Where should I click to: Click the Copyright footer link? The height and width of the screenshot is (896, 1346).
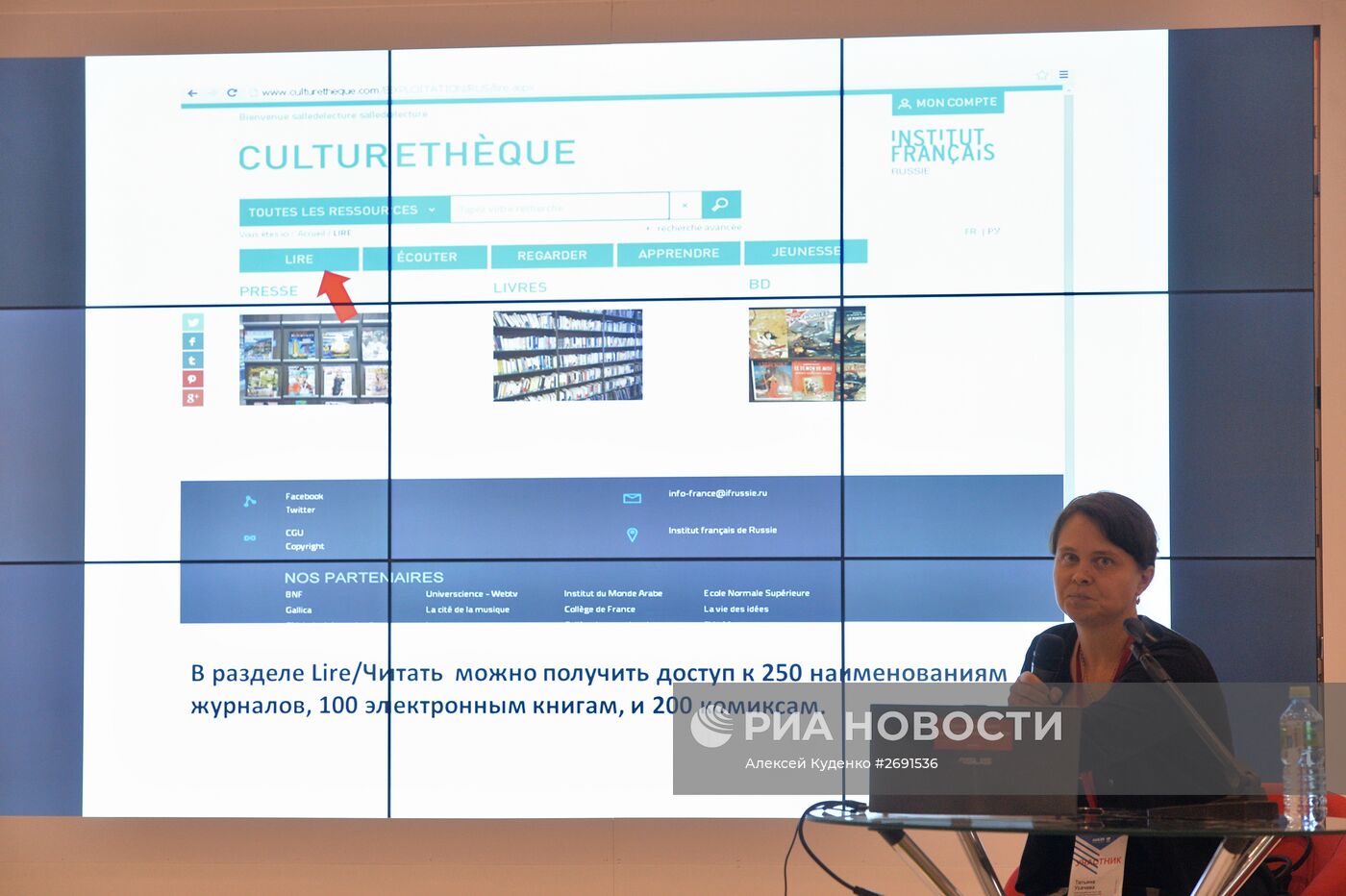coord(305,547)
